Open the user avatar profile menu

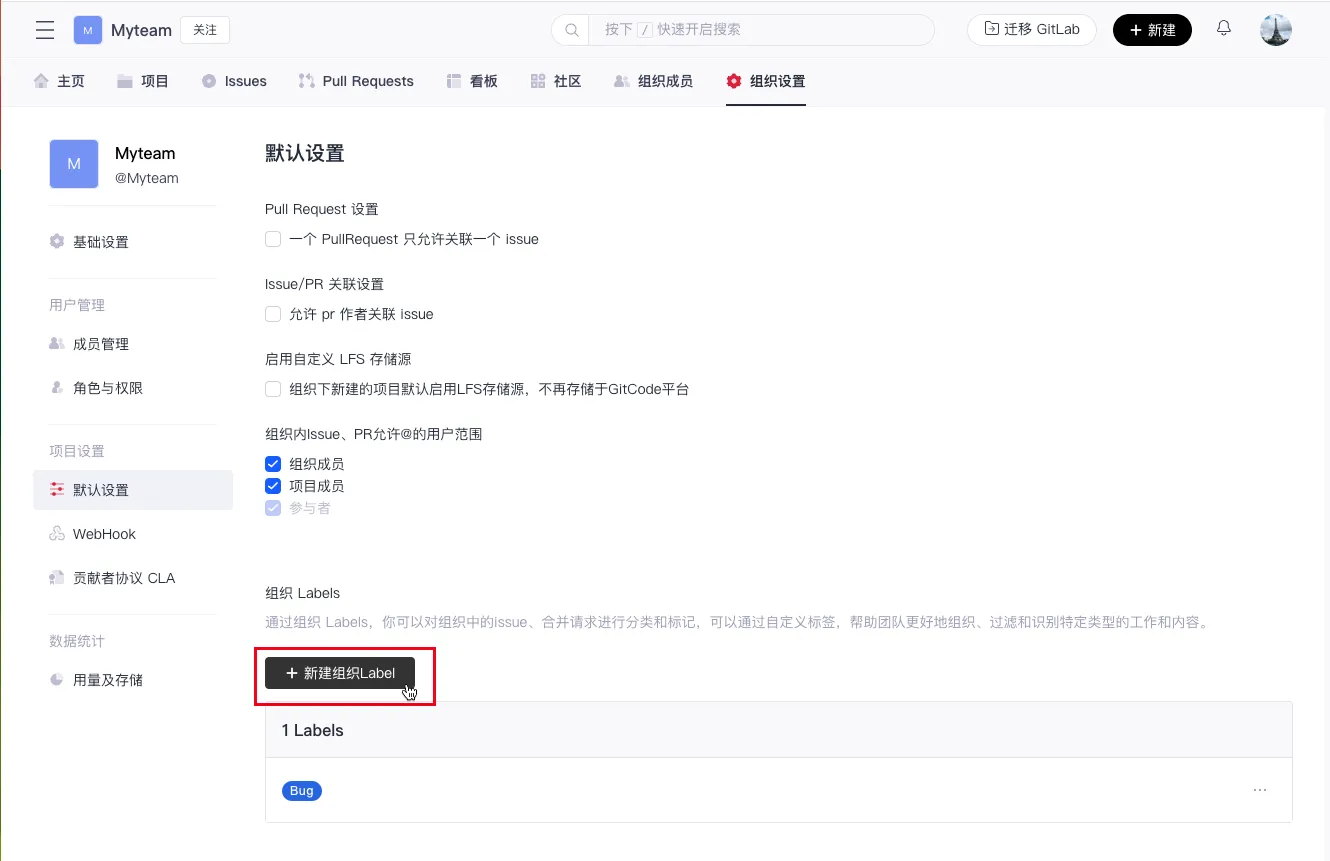[1275, 30]
